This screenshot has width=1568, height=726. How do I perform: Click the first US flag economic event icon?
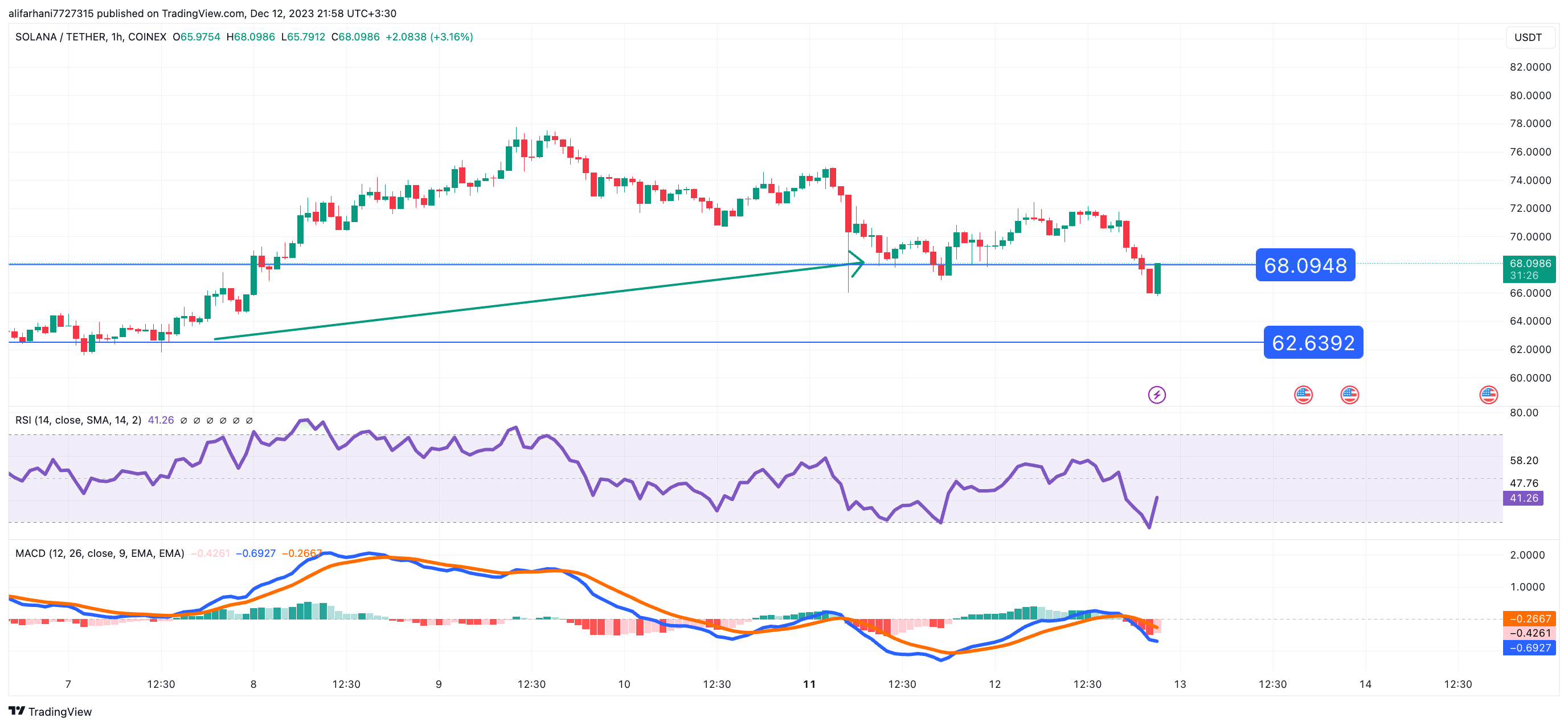point(1303,395)
